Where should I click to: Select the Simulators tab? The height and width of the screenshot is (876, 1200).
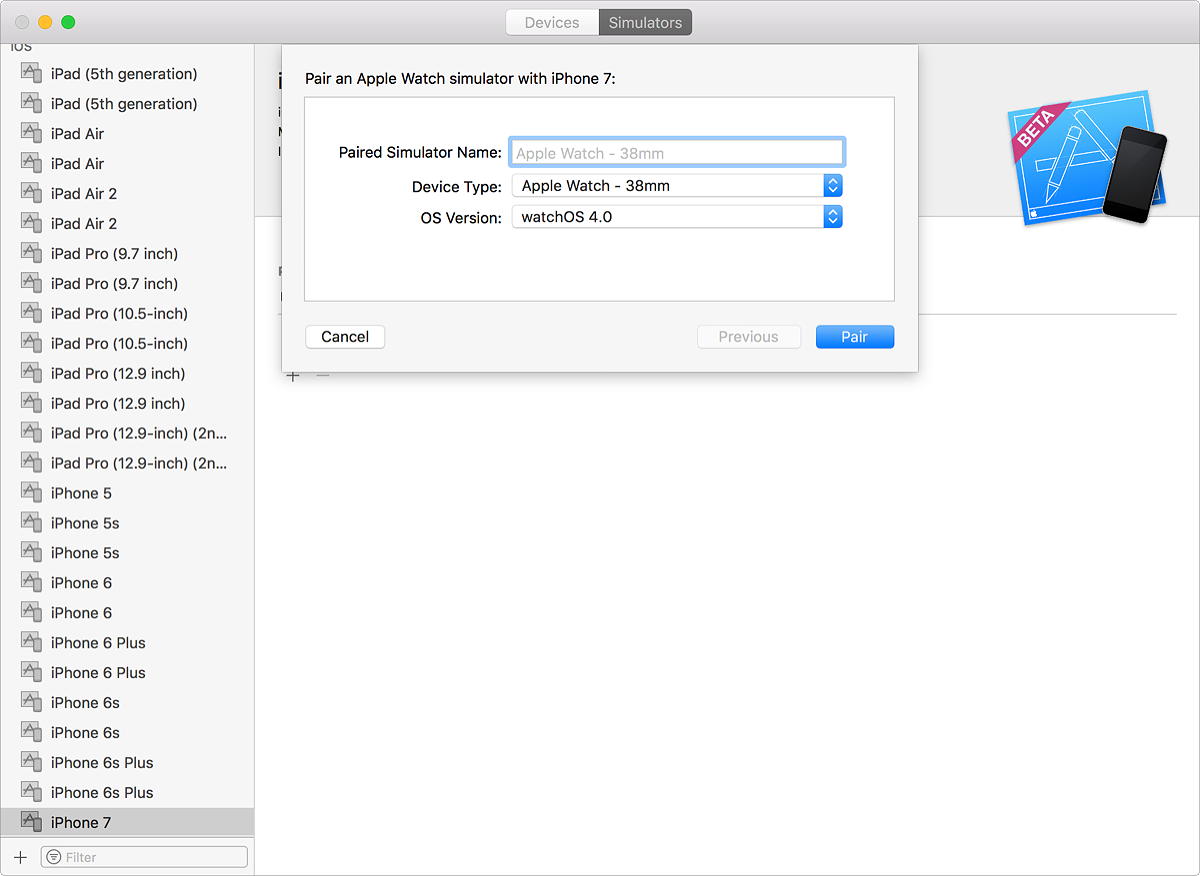(645, 22)
